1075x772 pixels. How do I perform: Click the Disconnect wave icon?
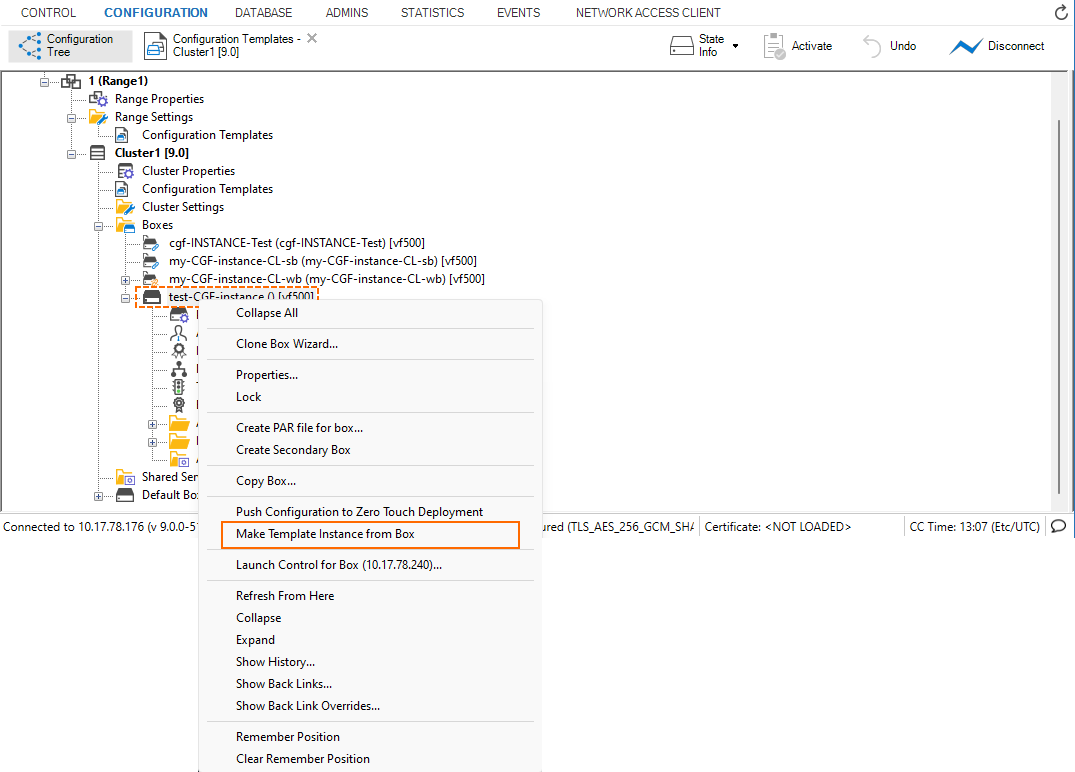pyautogui.click(x=966, y=46)
